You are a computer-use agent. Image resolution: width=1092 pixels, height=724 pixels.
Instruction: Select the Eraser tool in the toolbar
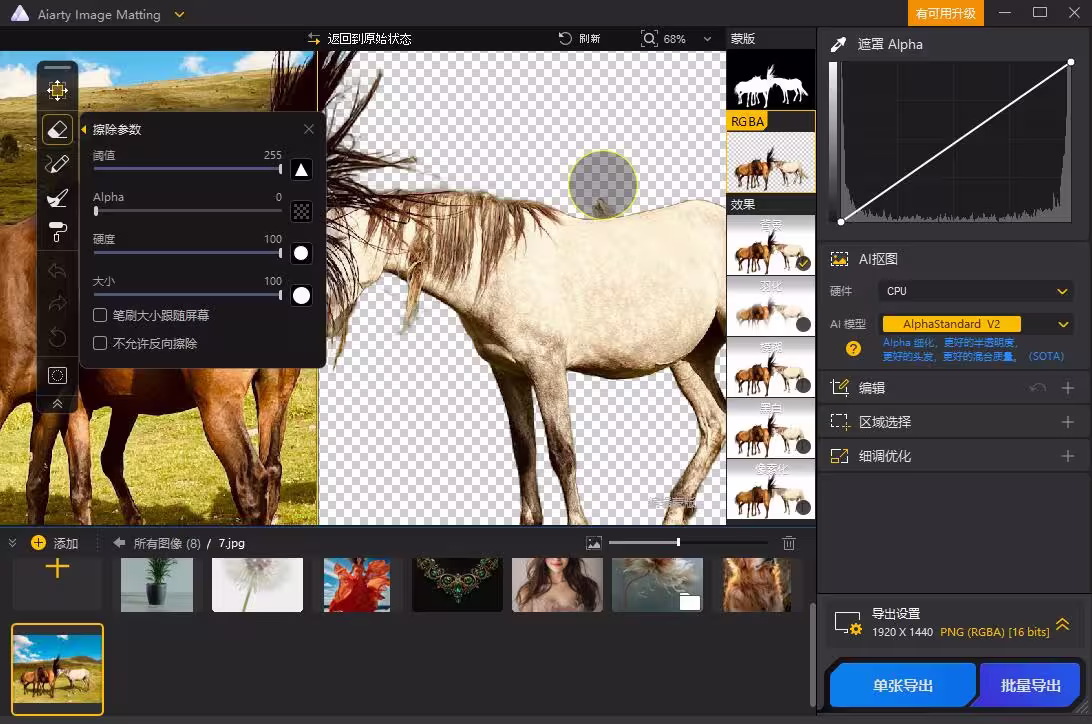tap(57, 129)
